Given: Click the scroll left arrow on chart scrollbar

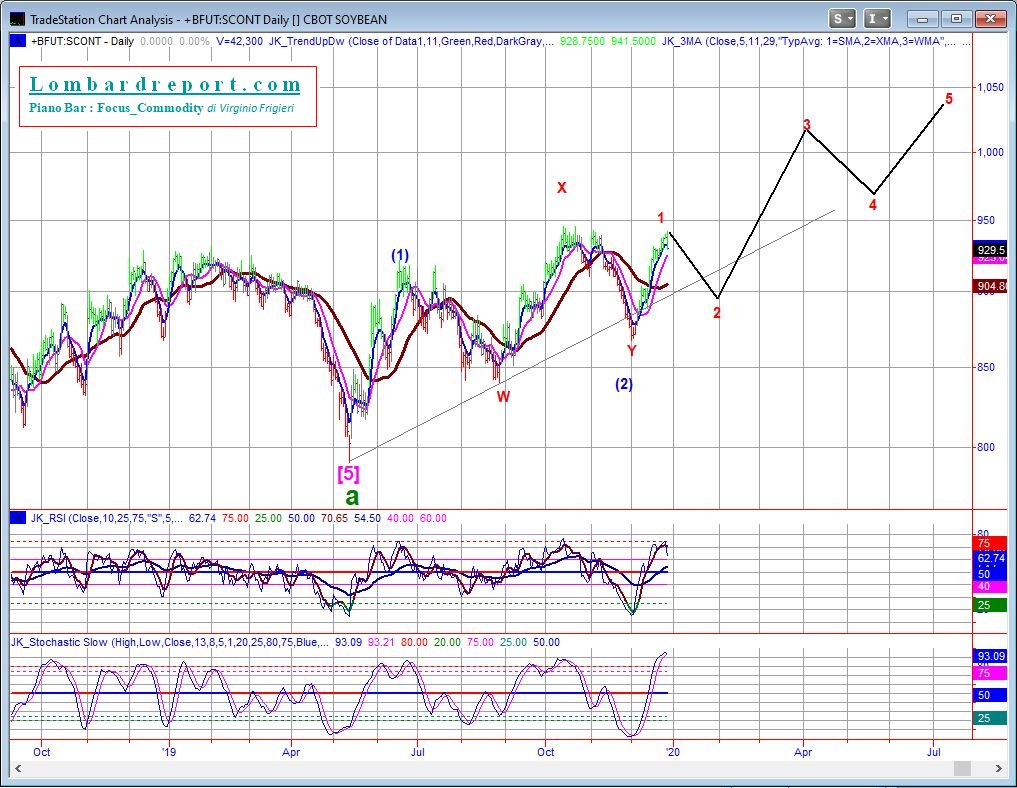Looking at the screenshot, I should coord(18,769).
